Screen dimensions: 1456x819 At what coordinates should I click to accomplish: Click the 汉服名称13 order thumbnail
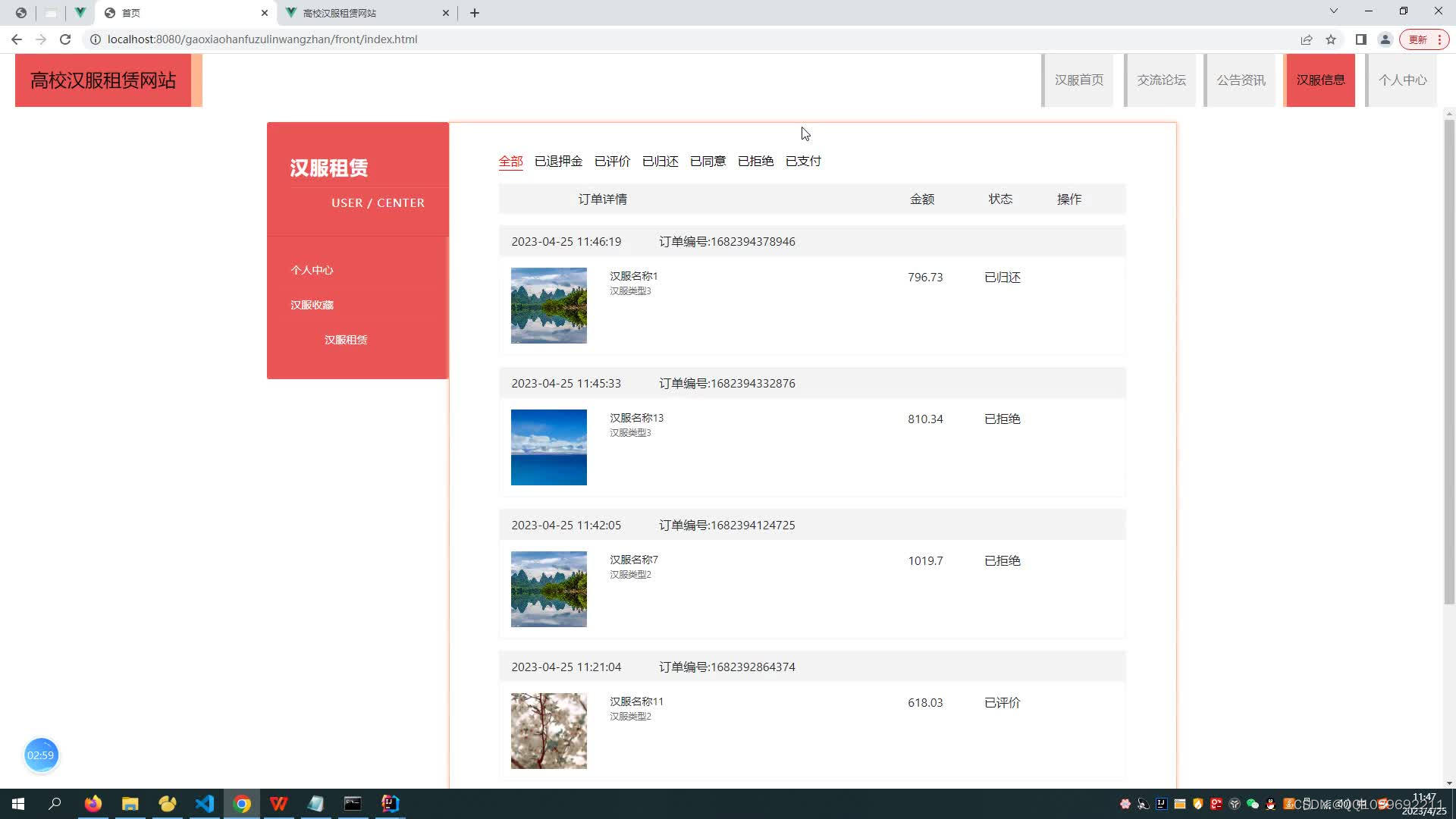click(548, 447)
